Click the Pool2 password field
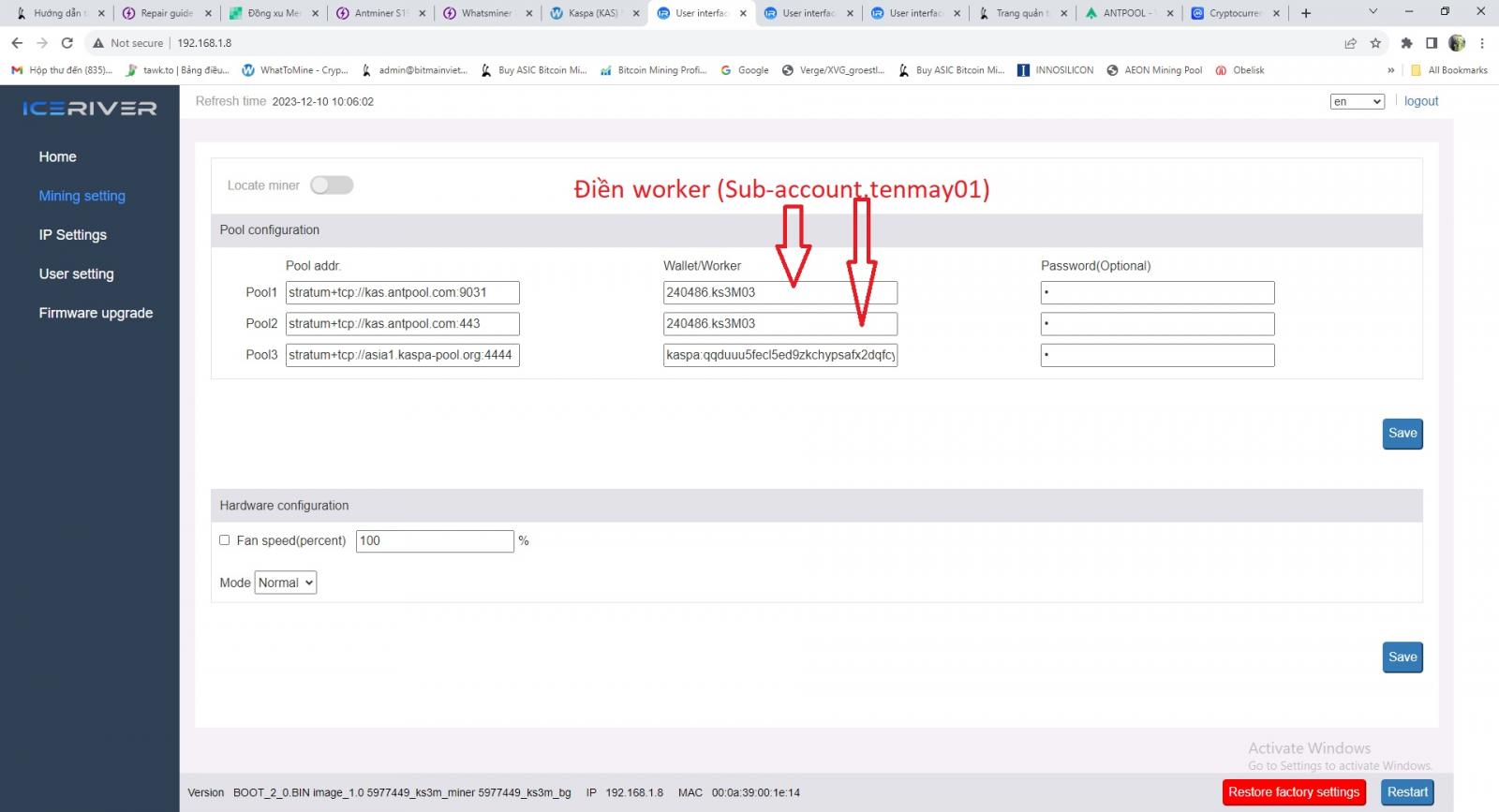This screenshot has width=1499, height=812. [1158, 324]
